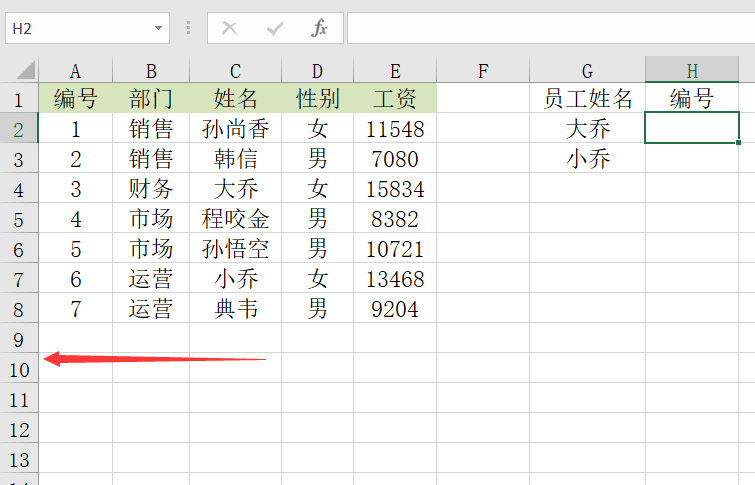Click the salary cell 8382

point(395,218)
